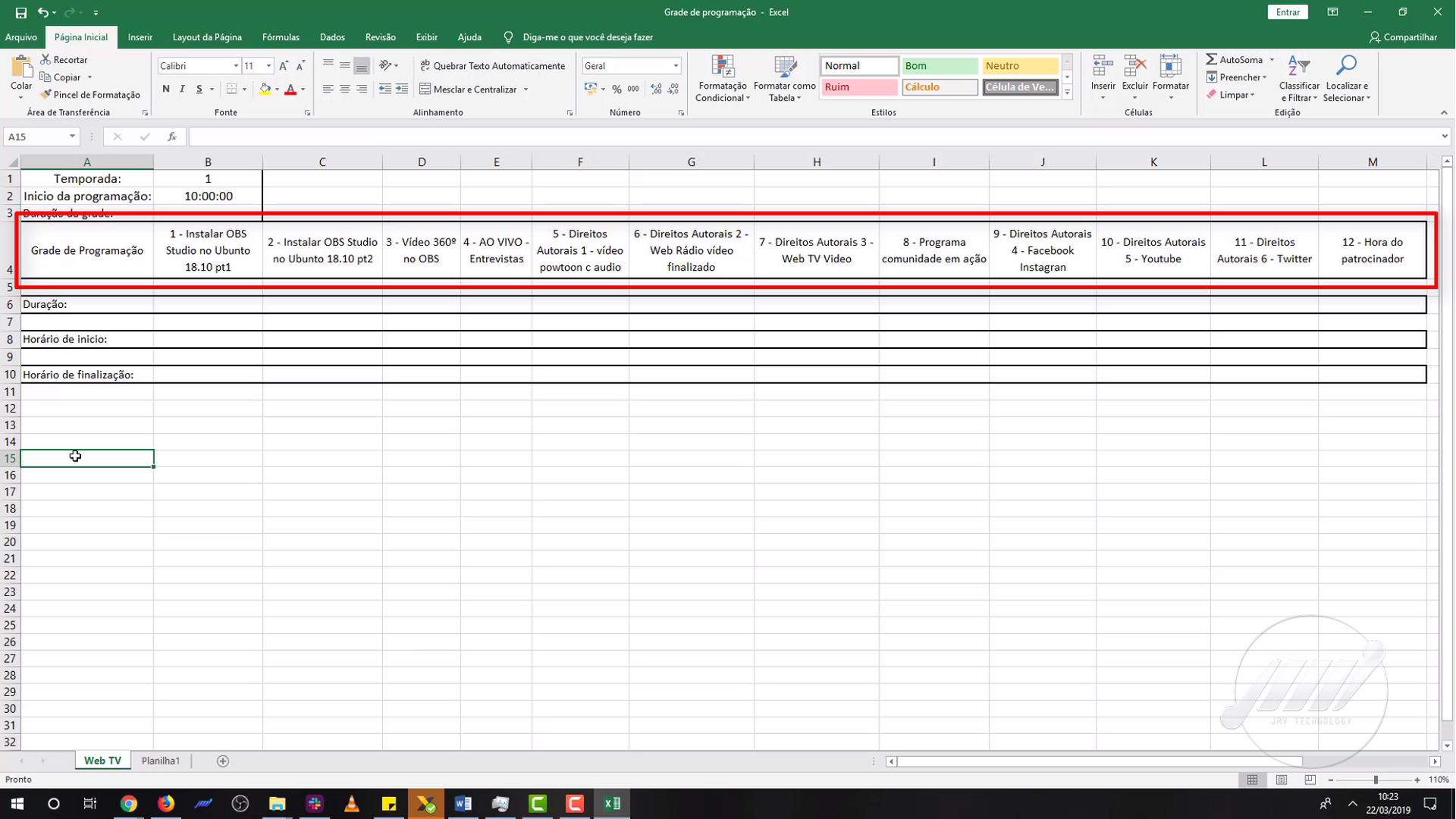
Task: Click the AutoSoma sigma icon
Action: coord(1211,59)
